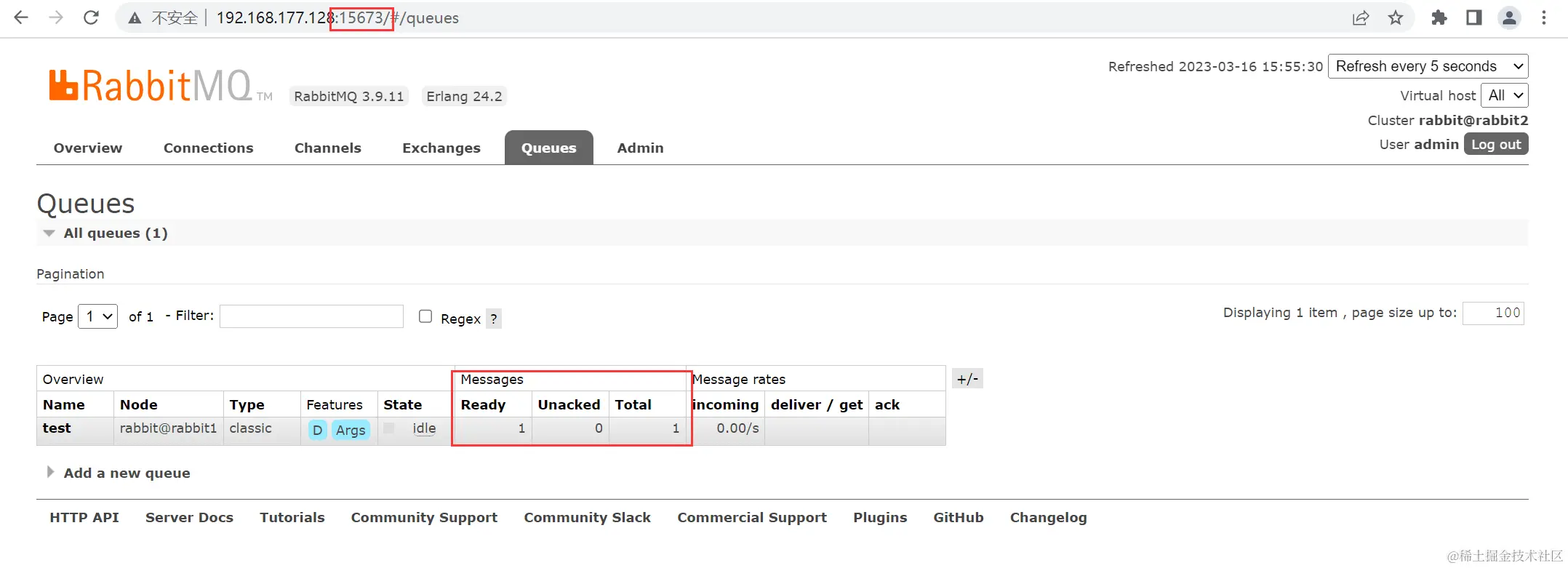Open the Community Support link
Viewport: 1568px width, 568px height.
[424, 518]
